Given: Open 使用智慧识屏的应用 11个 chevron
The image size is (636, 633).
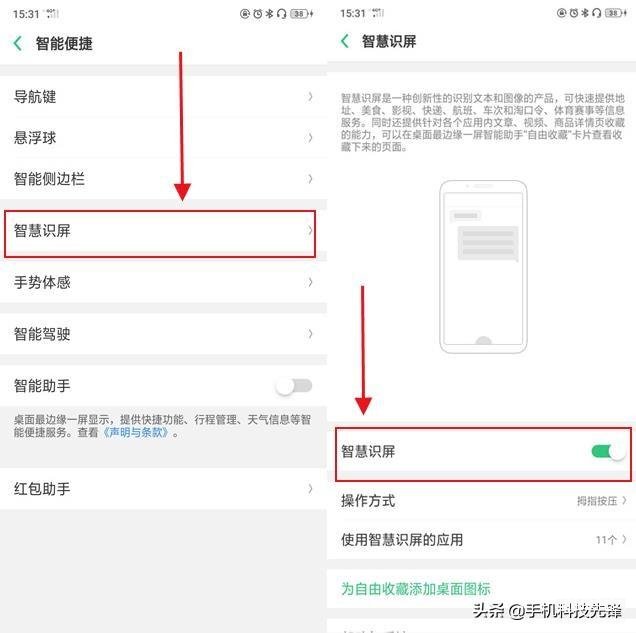Looking at the screenshot, I should click(x=611, y=540).
